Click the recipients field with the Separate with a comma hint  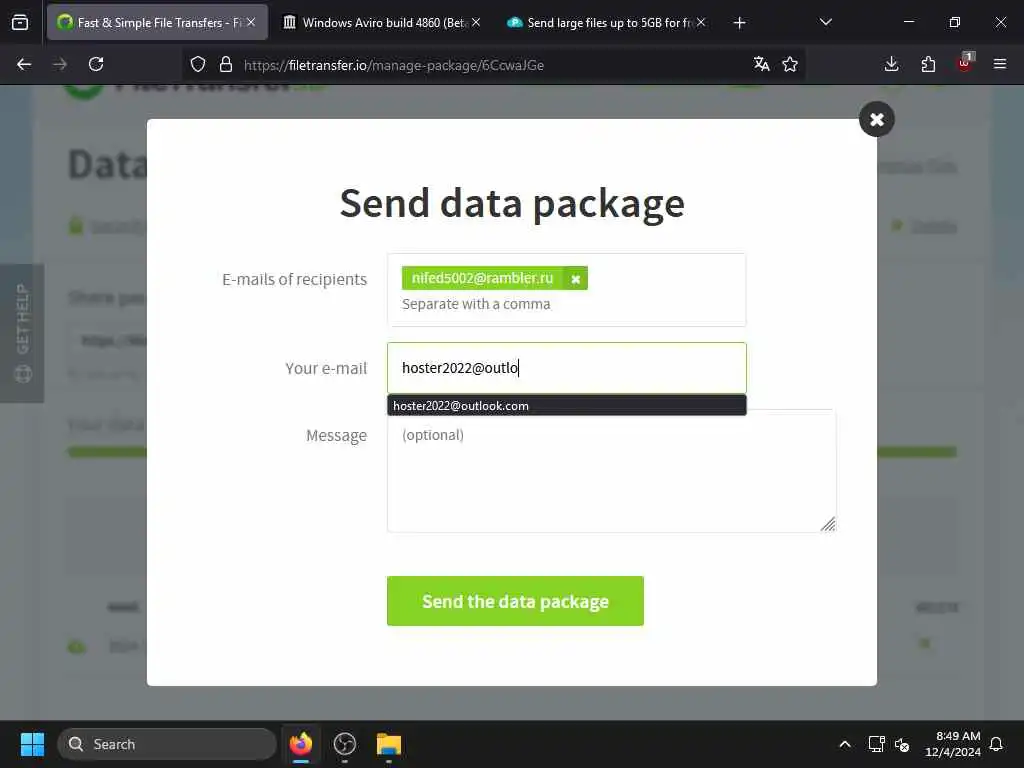(x=566, y=290)
